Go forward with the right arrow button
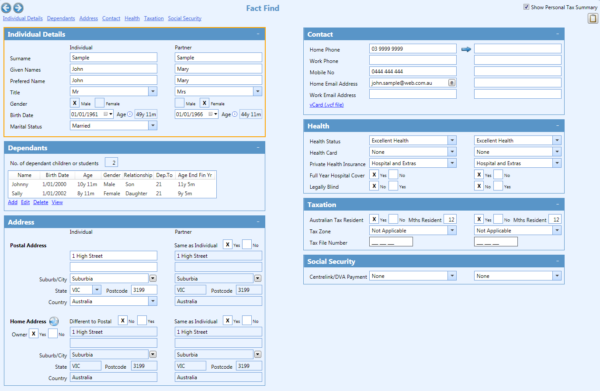This screenshot has height=391, width=600. [18, 8]
